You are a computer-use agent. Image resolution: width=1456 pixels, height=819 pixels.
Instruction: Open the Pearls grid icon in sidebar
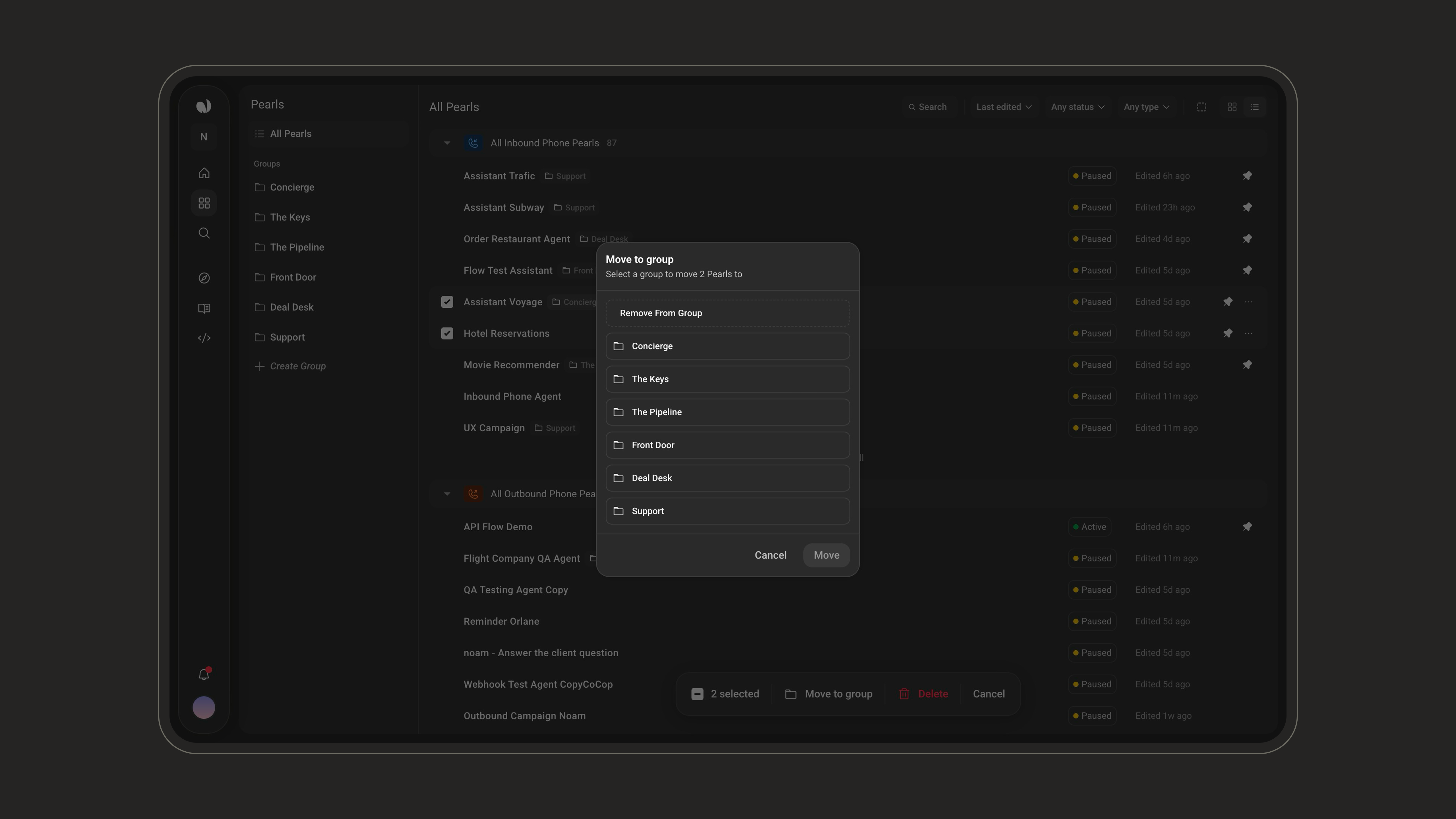[204, 203]
